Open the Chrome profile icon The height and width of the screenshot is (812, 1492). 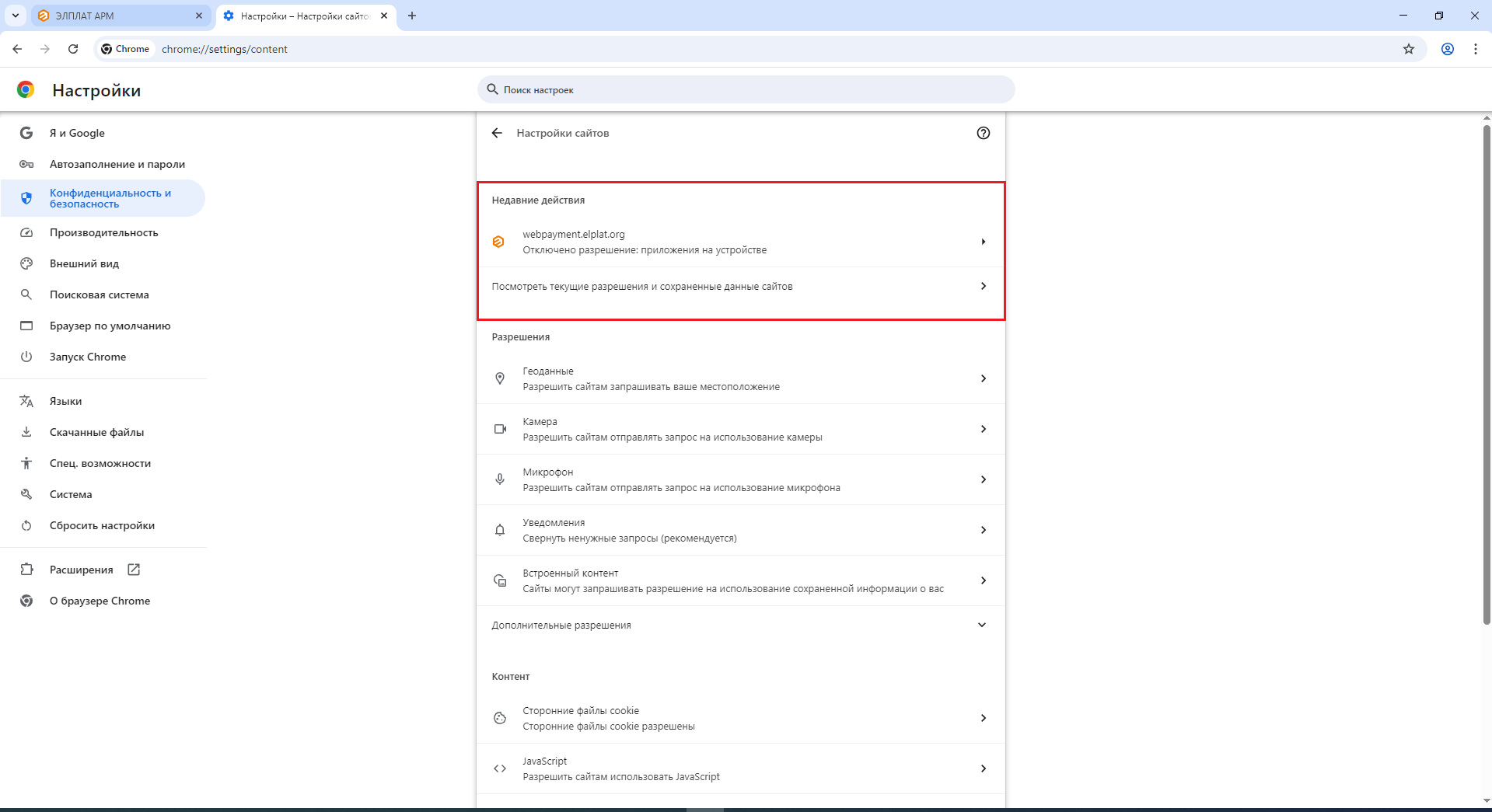click(x=1448, y=49)
